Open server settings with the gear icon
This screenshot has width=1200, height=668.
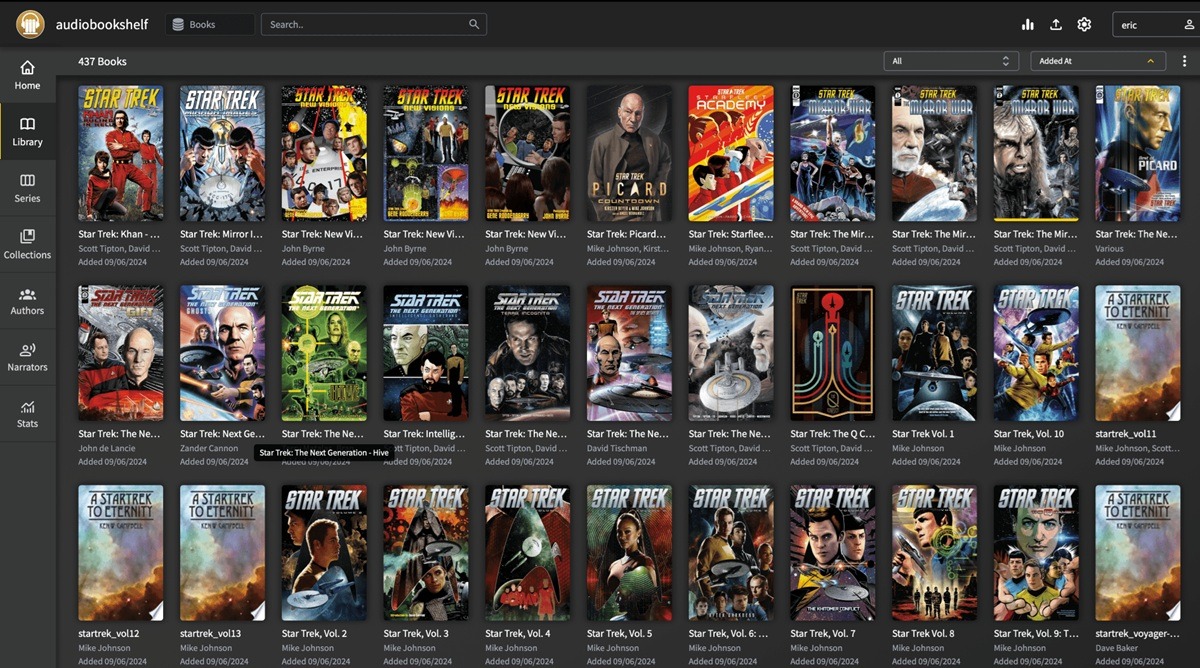pyautogui.click(x=1085, y=24)
